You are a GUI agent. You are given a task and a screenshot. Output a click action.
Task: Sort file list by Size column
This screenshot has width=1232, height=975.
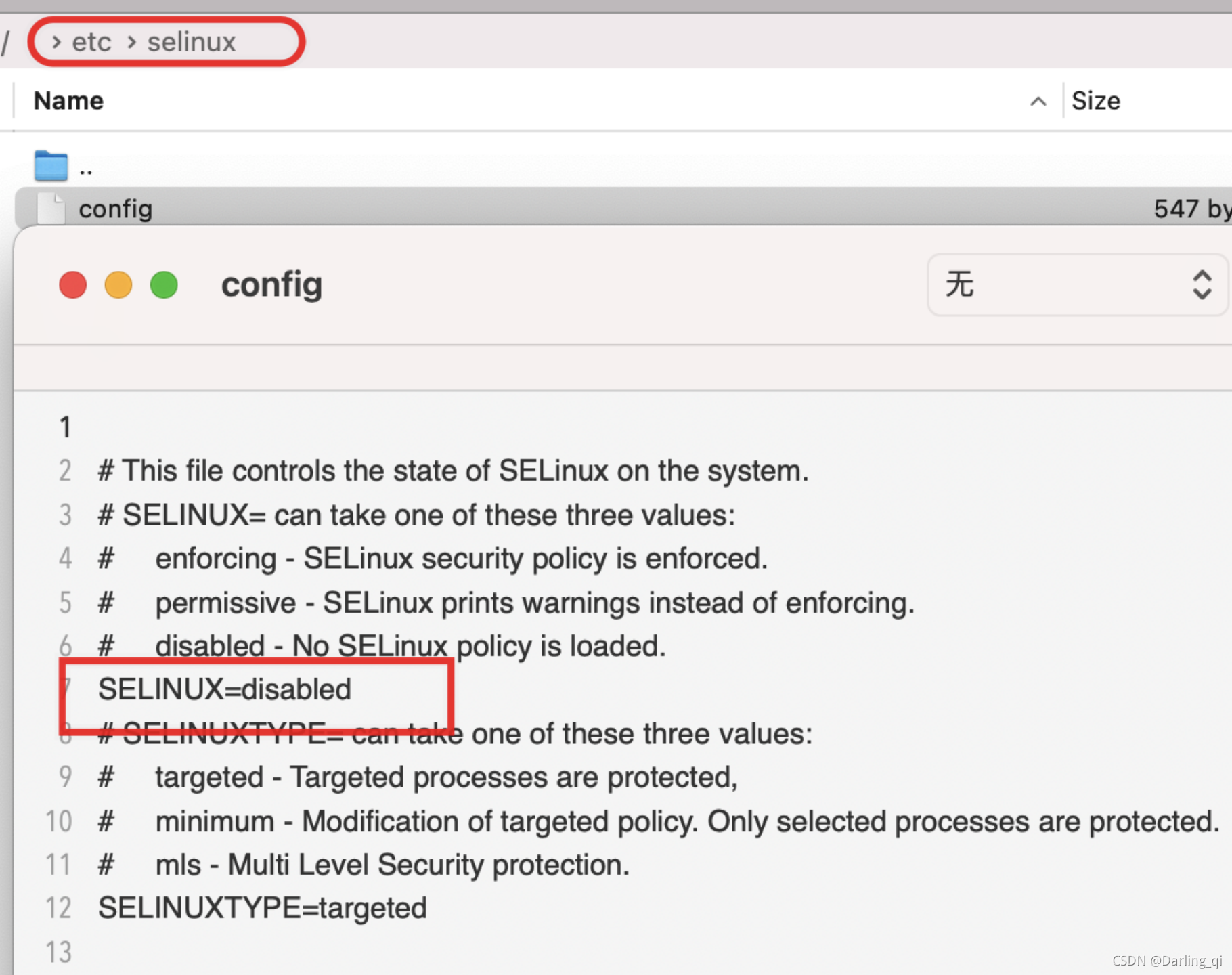coord(1096,101)
